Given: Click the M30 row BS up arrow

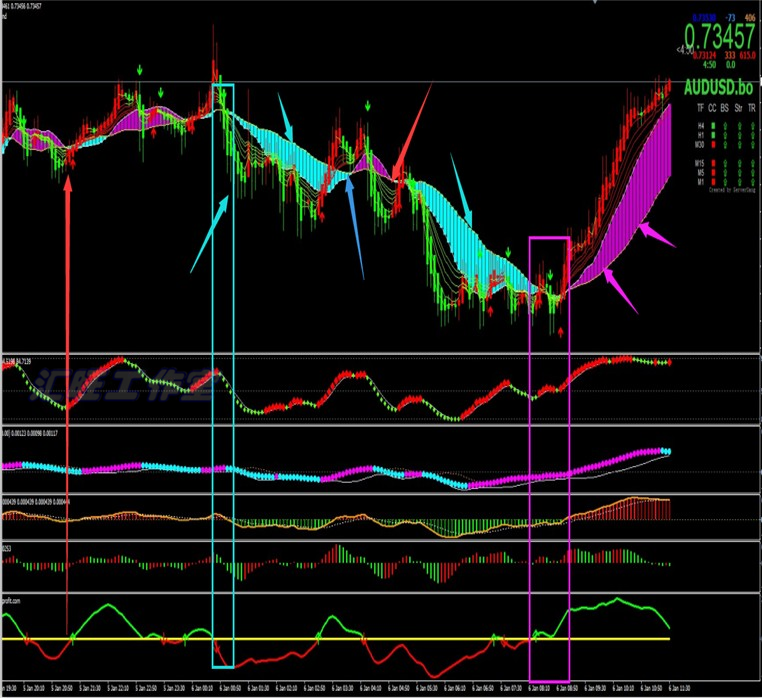Looking at the screenshot, I should click(725, 145).
